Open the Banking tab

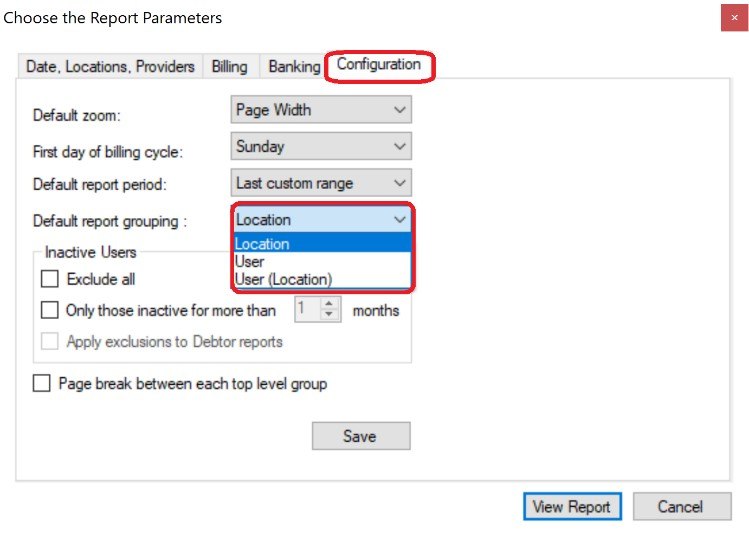(294, 66)
